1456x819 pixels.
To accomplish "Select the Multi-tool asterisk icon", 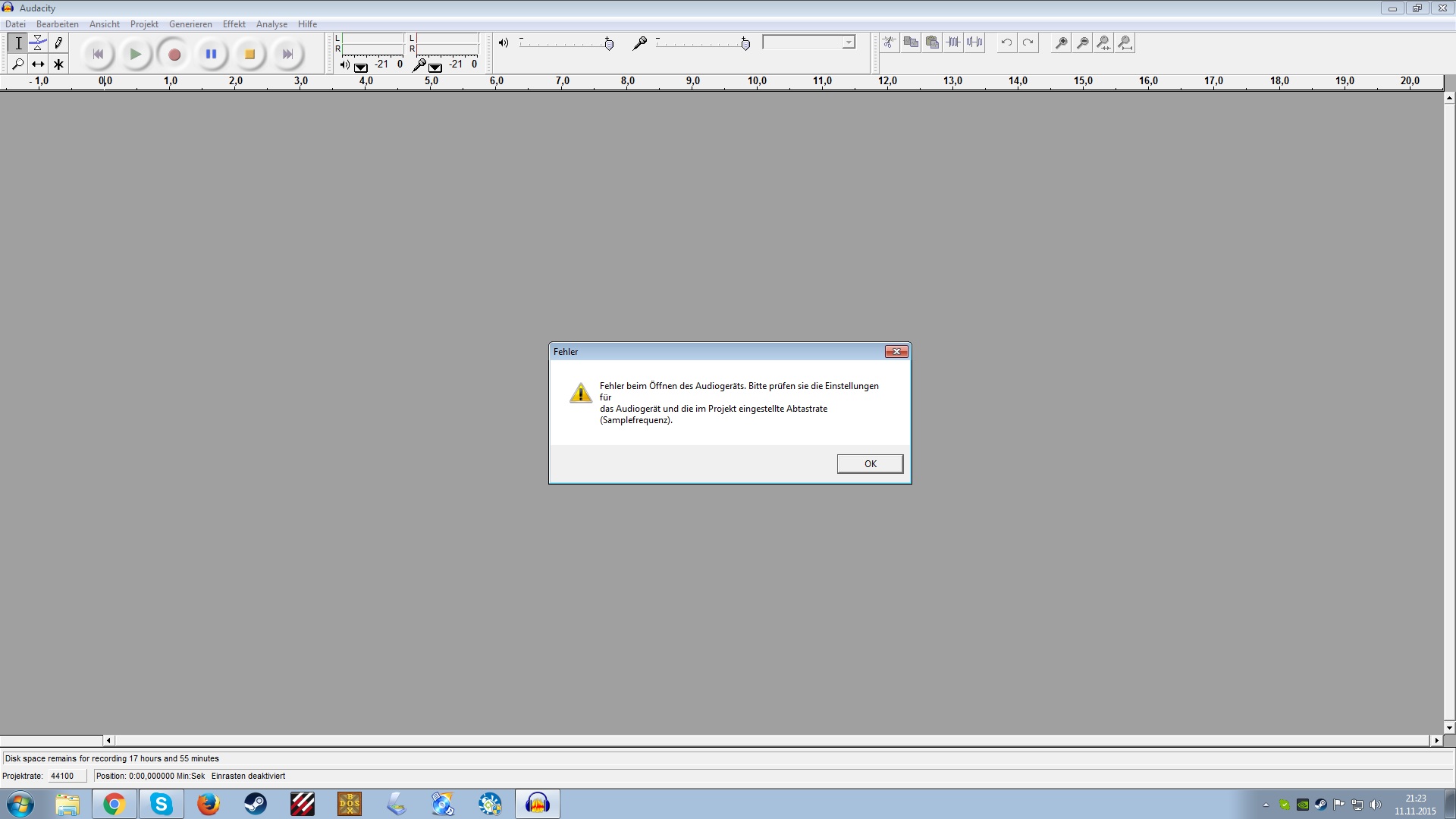I will pyautogui.click(x=58, y=64).
